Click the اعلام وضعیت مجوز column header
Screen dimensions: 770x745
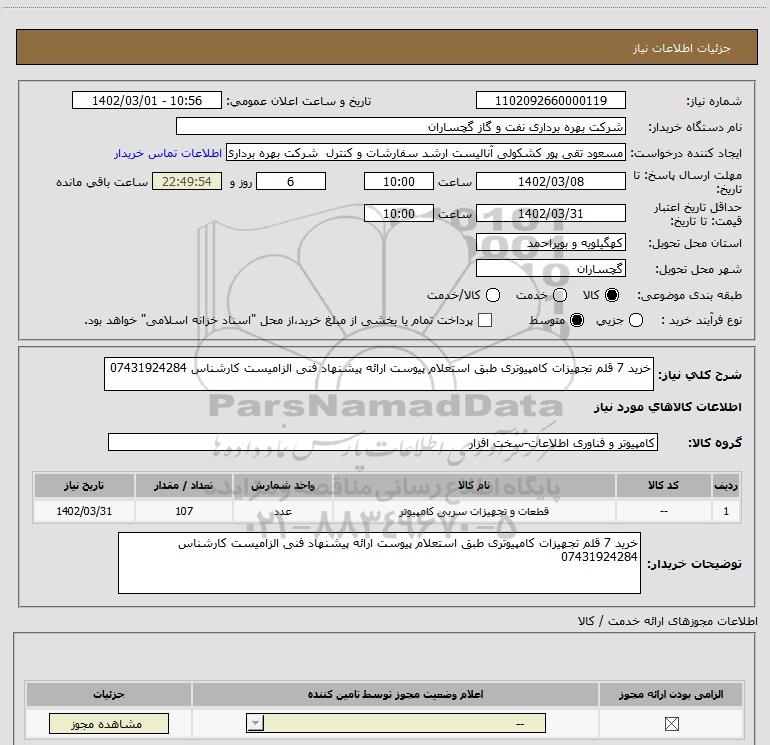pyautogui.click(x=395, y=694)
